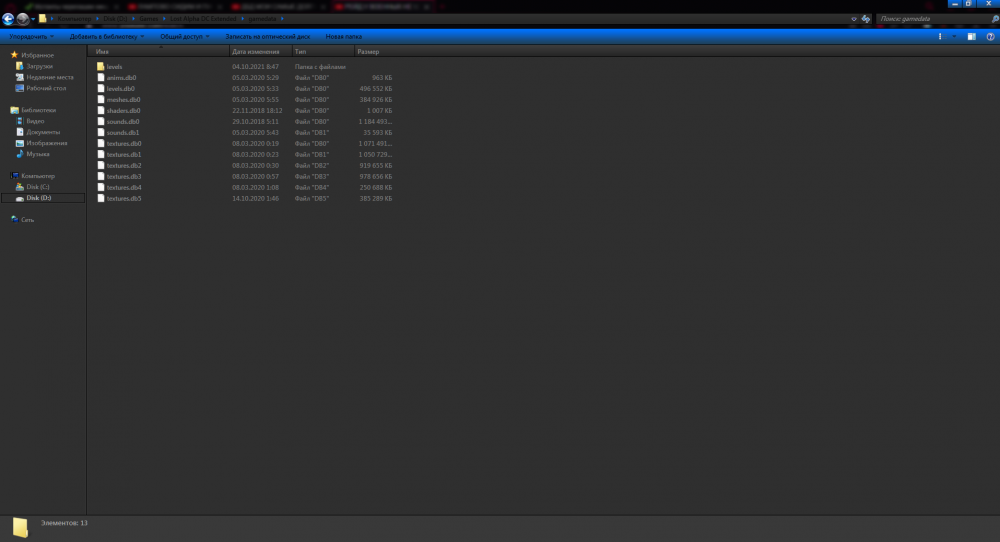
Task: Open the view options dropdown arrow
Action: 954,36
